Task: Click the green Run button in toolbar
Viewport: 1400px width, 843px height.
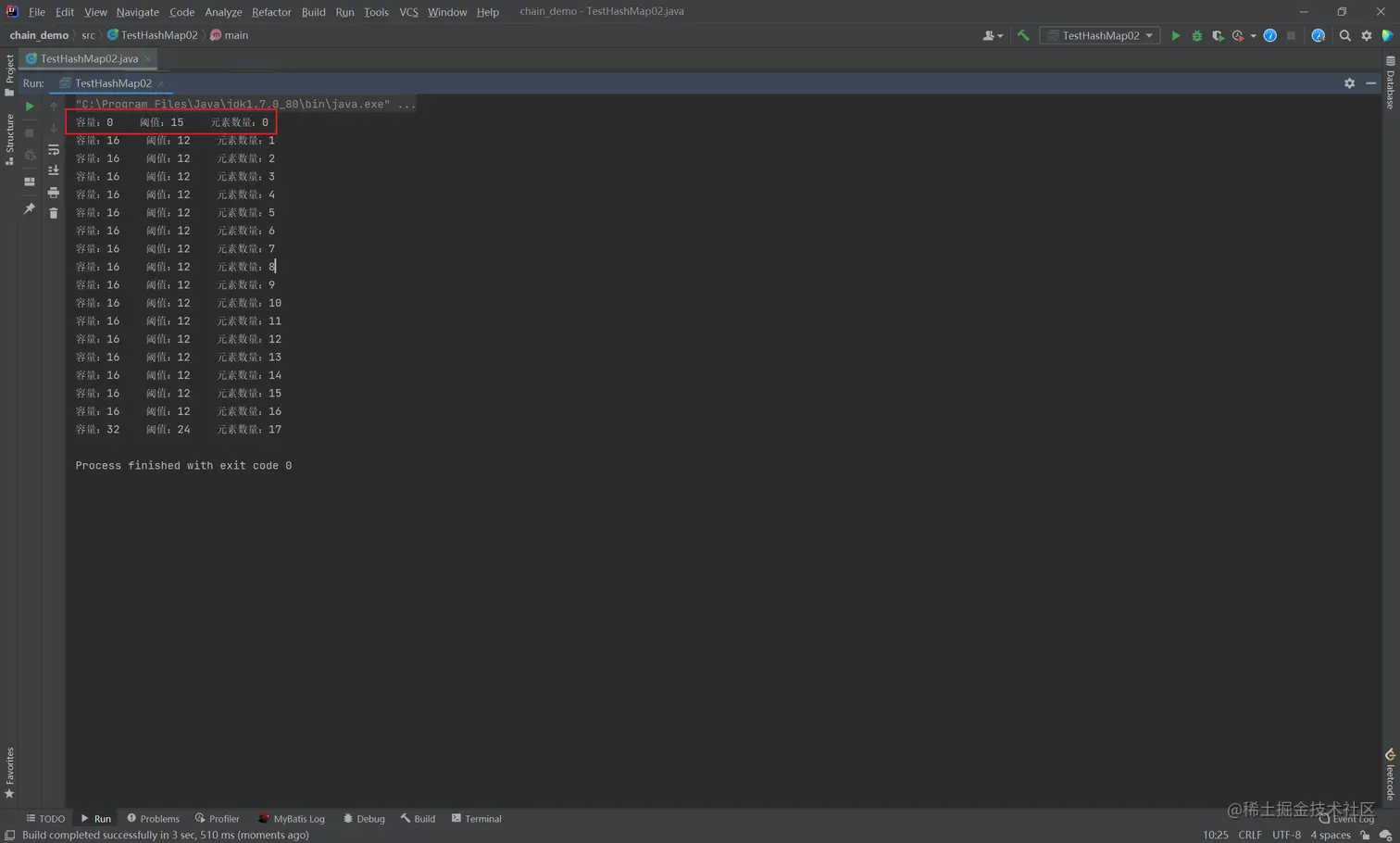Action: click(1176, 35)
